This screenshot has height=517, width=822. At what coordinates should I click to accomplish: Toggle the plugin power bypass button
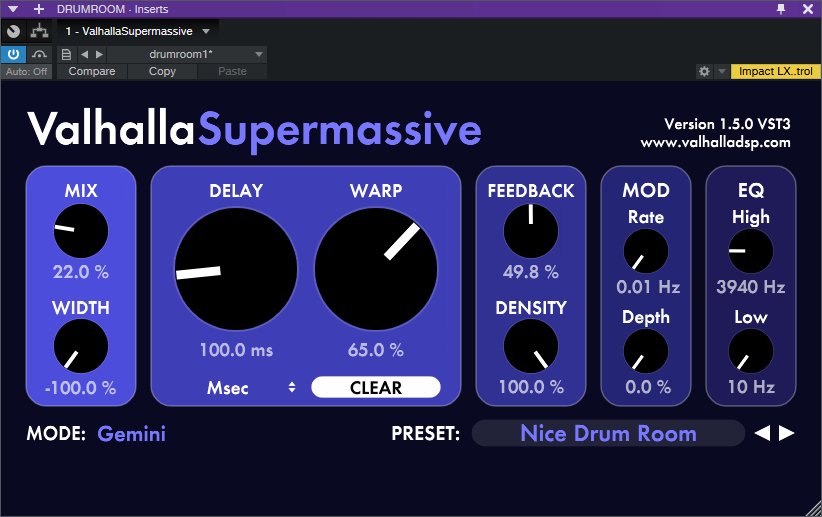tap(13, 54)
